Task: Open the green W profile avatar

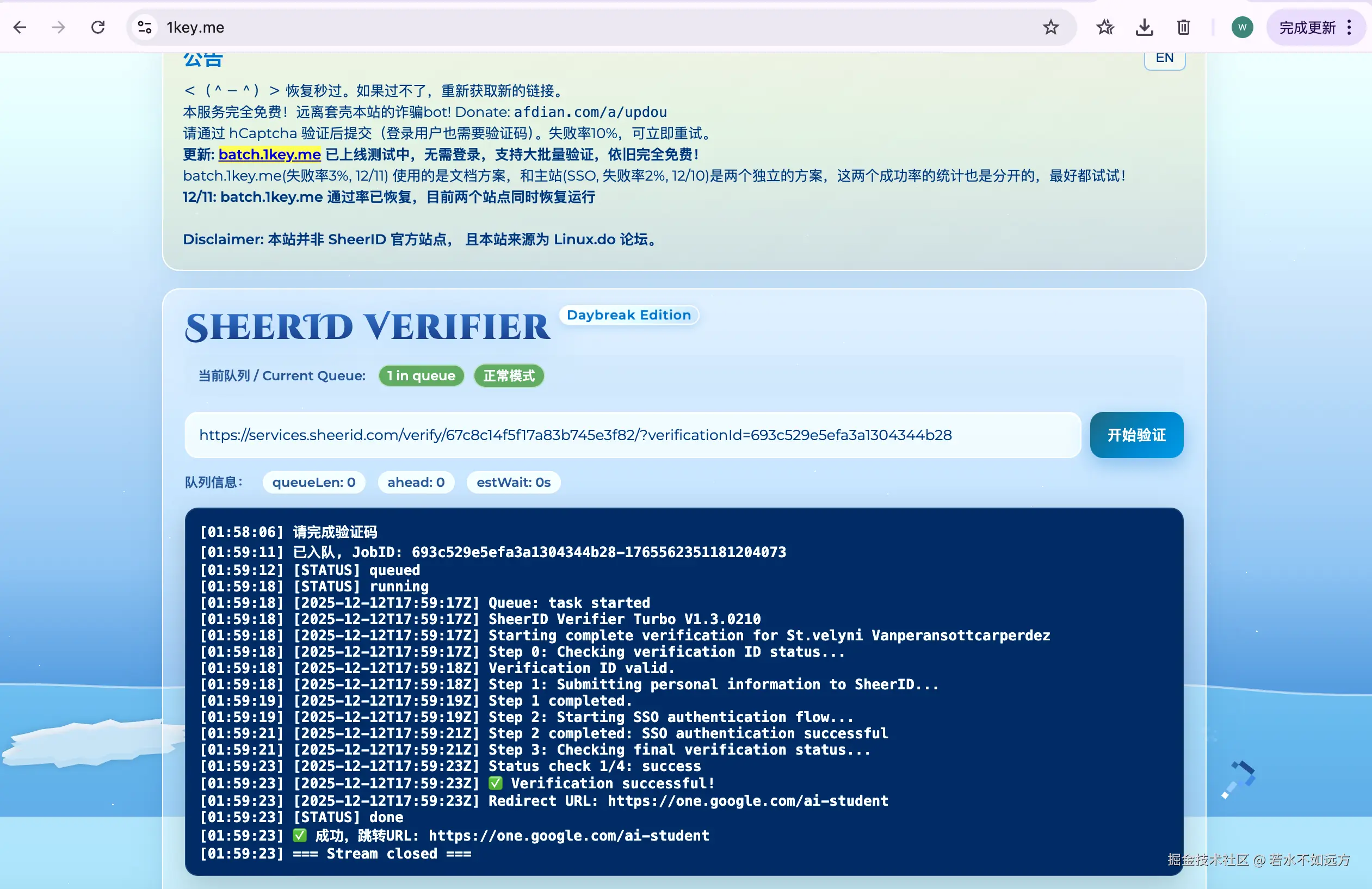Action: tap(1242, 27)
